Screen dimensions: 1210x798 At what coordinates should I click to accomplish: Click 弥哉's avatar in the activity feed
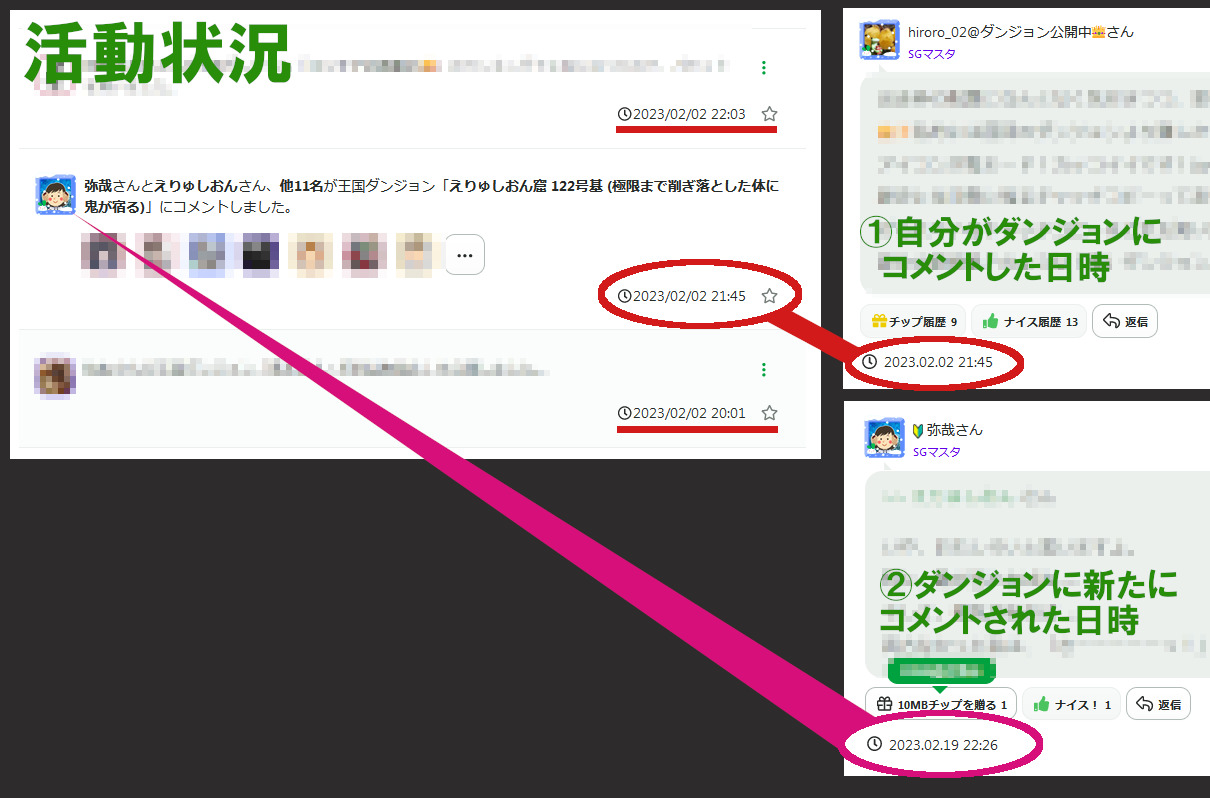[x=55, y=194]
